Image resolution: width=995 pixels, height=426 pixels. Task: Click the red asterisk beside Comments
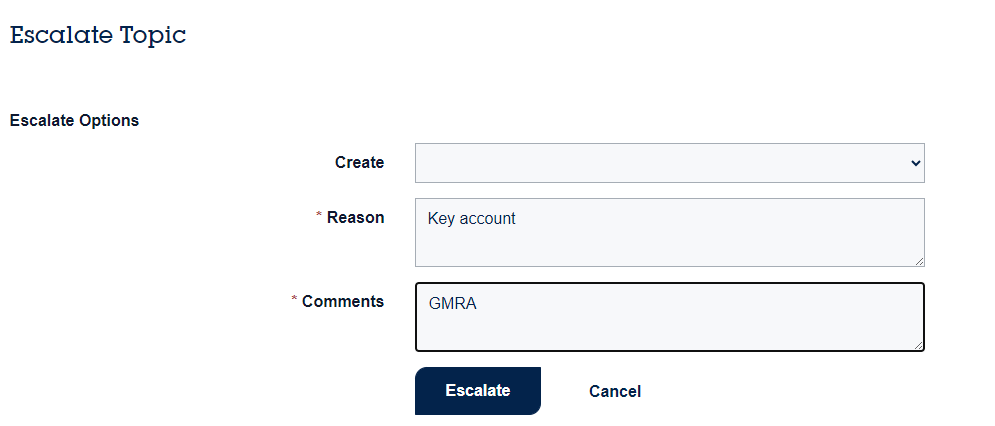(294, 299)
